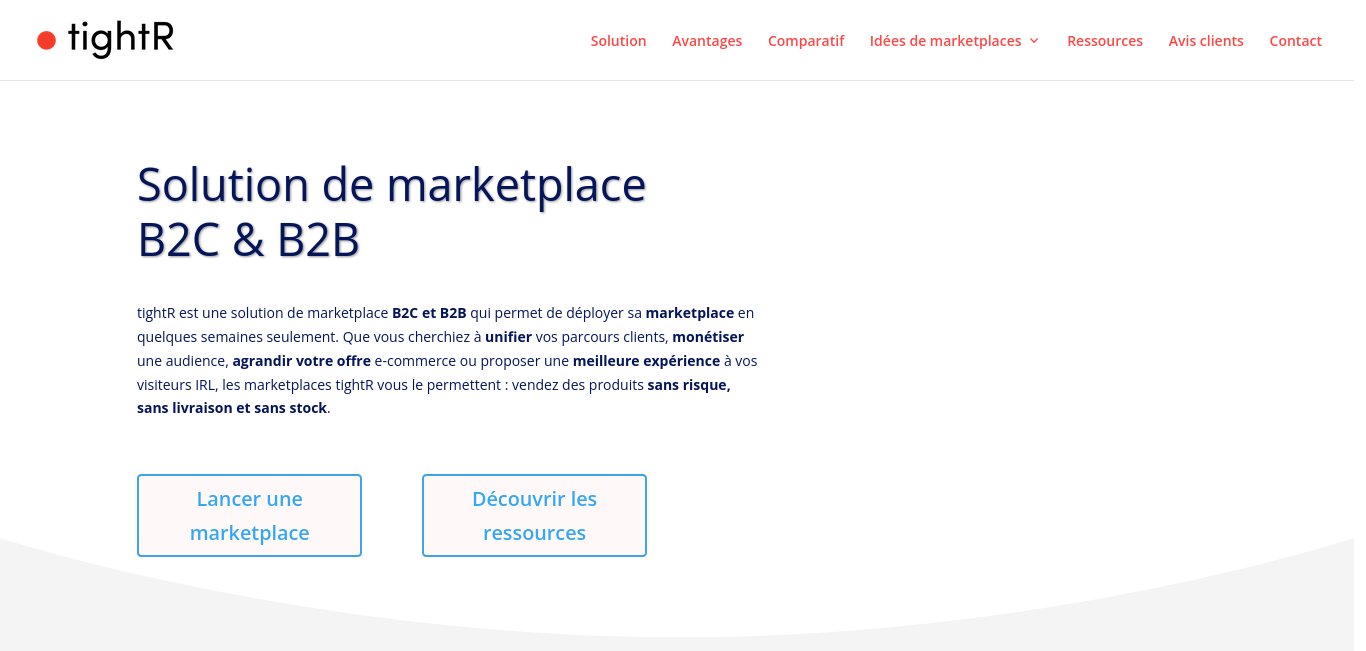Go to the Avantages section
The height and width of the screenshot is (651, 1366).
pyautogui.click(x=707, y=41)
